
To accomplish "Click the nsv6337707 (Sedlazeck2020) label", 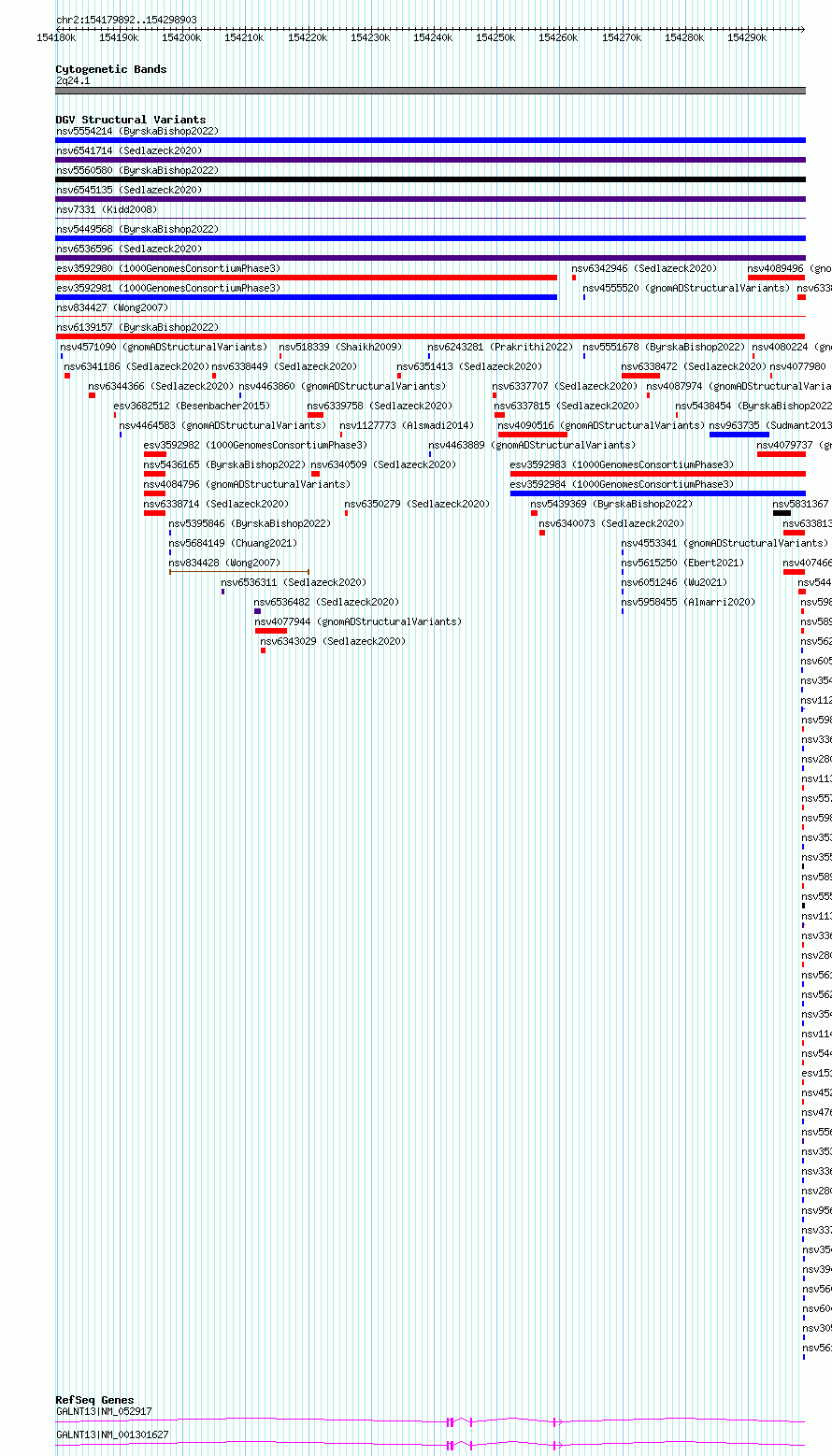I will click(566, 387).
